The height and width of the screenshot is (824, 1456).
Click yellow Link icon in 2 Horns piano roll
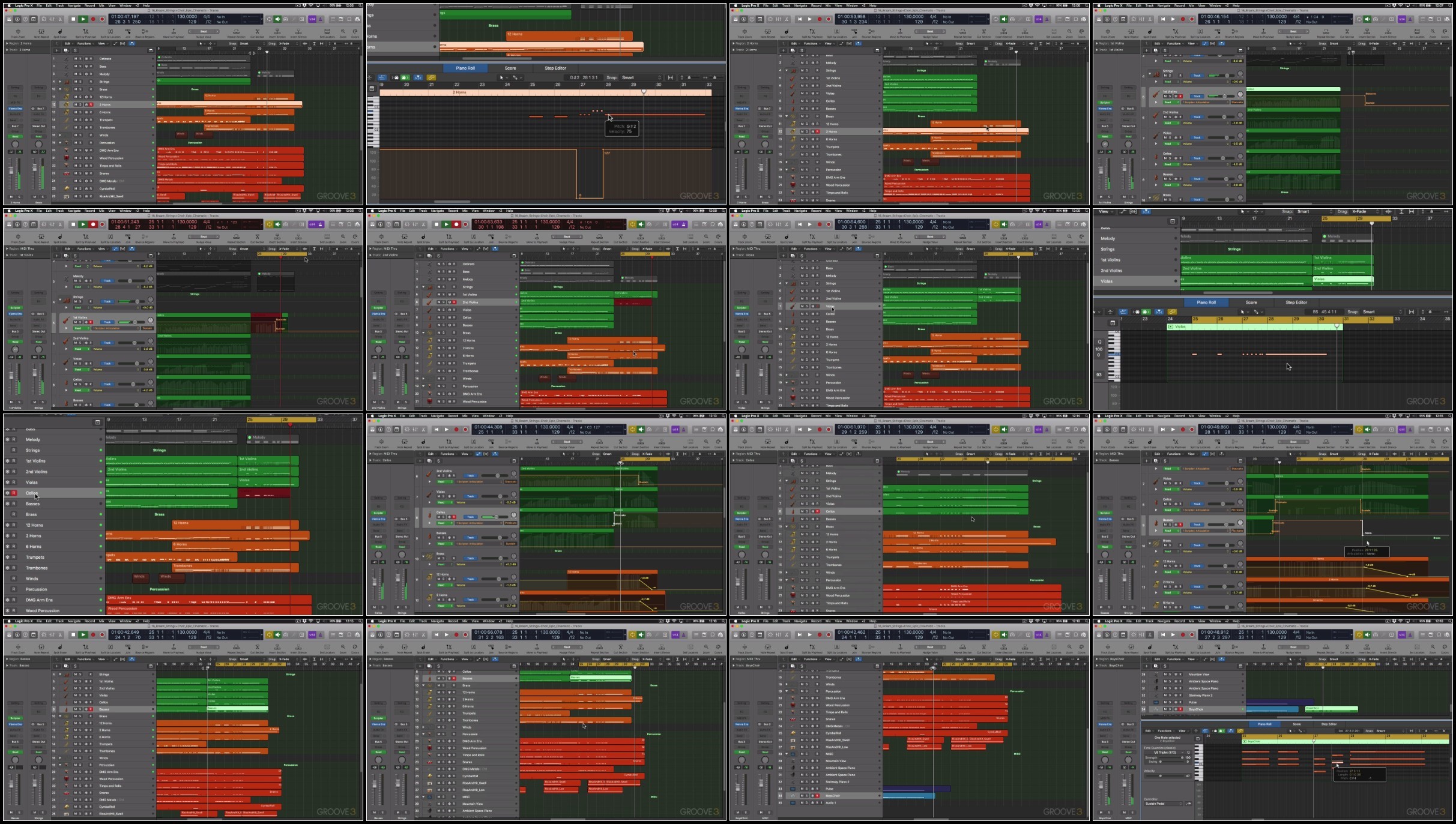pyautogui.click(x=431, y=77)
